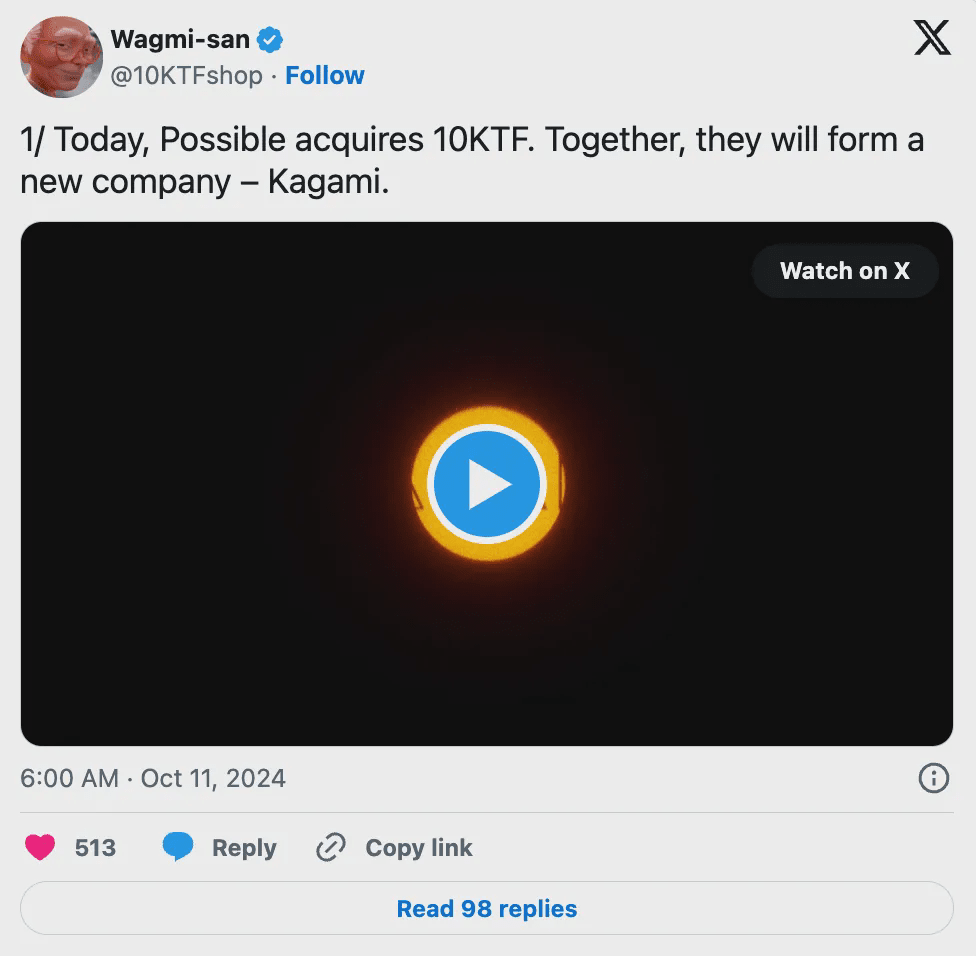Open Read 98 replies

coord(487,908)
